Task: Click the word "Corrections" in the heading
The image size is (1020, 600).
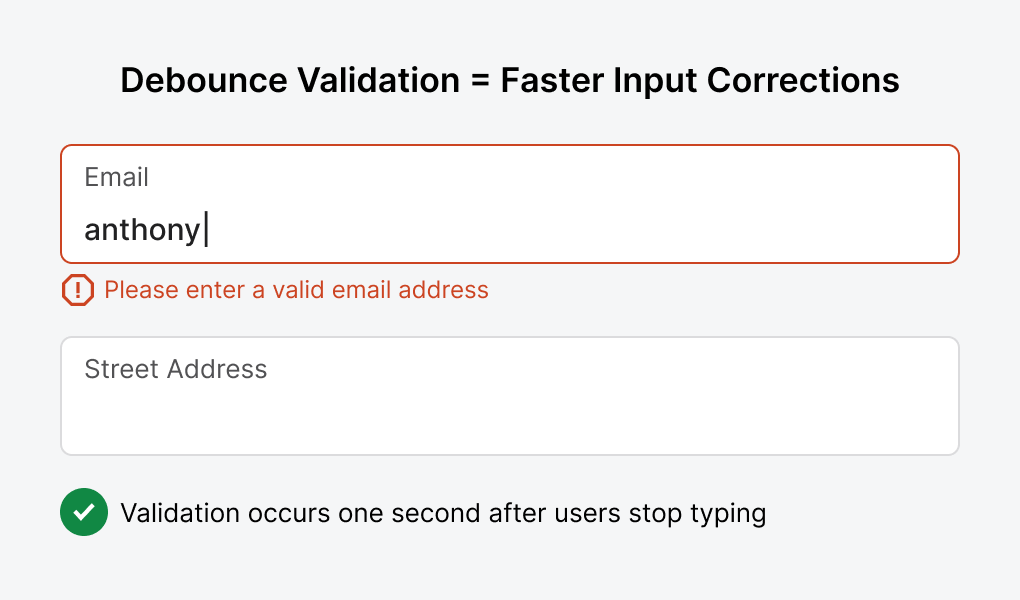Action: point(803,80)
